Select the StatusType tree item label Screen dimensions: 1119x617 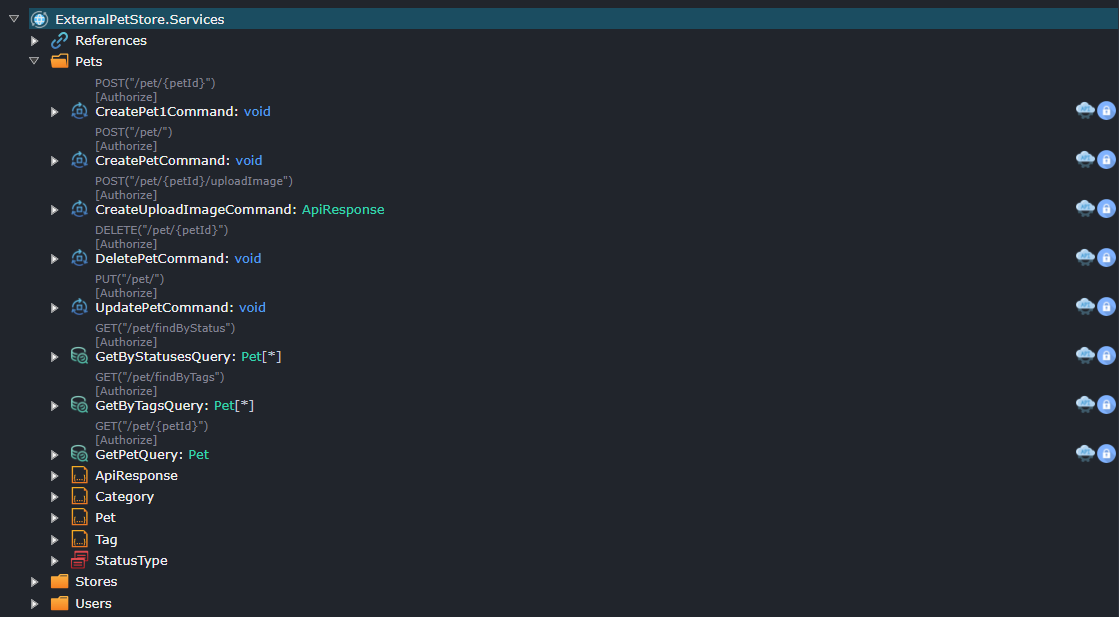coord(131,561)
